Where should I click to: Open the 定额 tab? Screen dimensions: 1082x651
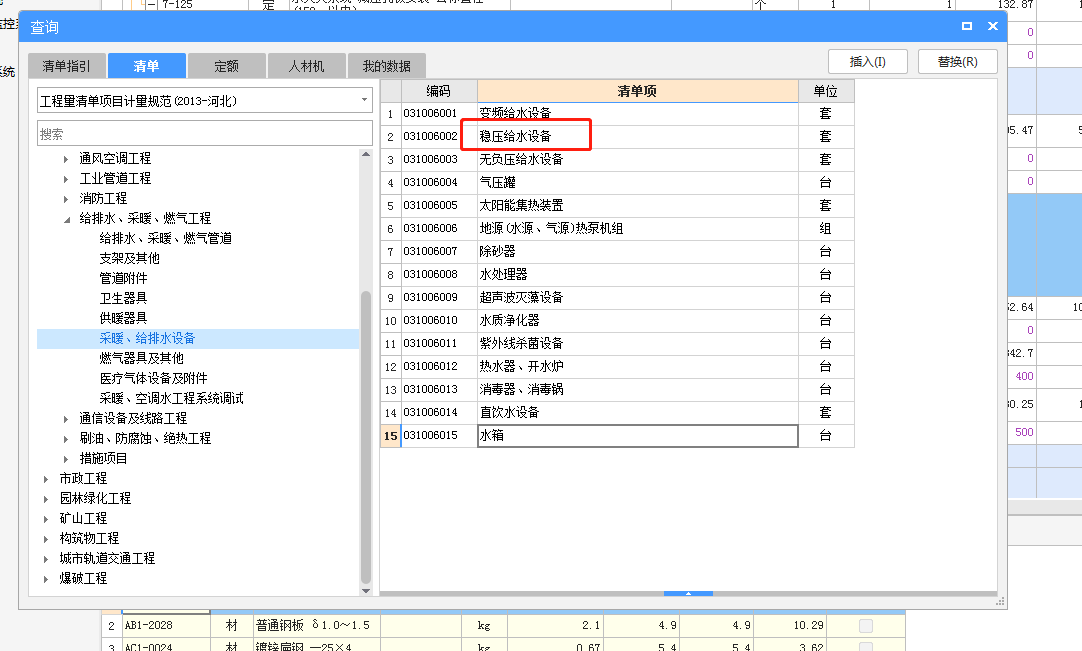(226, 66)
